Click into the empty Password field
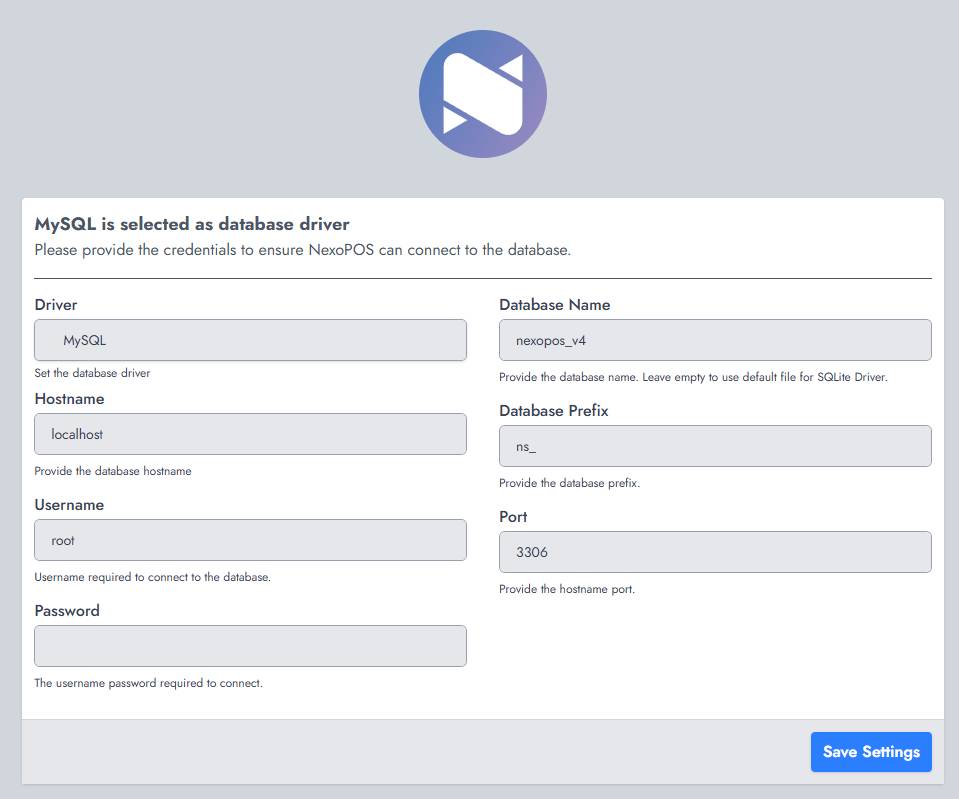The width and height of the screenshot is (959, 799). pos(250,646)
